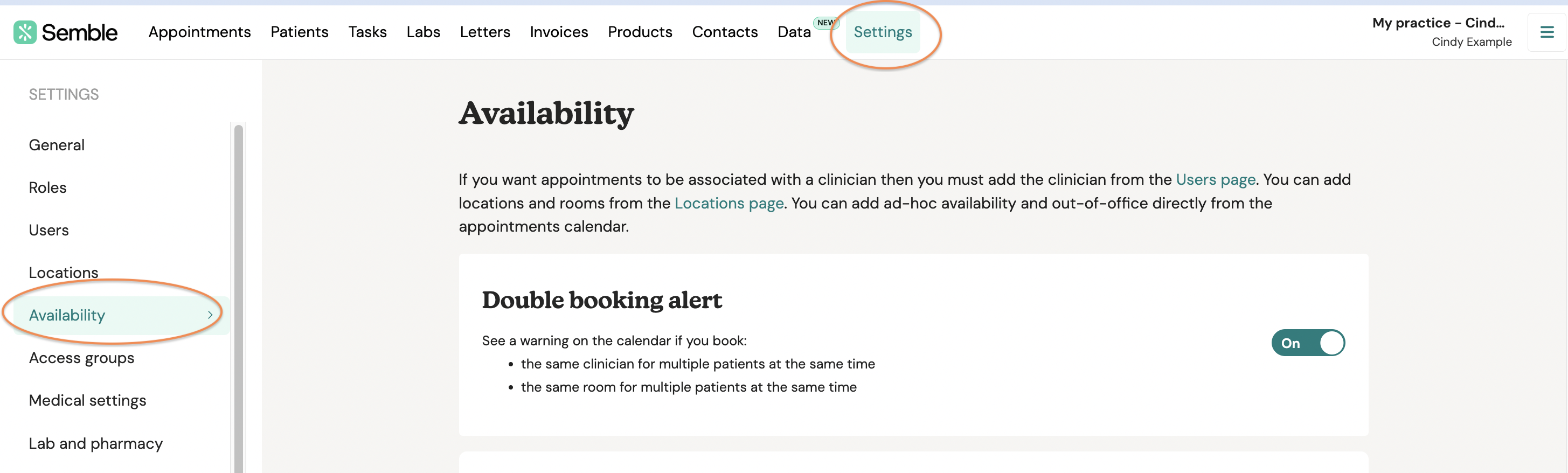Open the Appointments menu
The width and height of the screenshot is (1568, 473).
pyautogui.click(x=200, y=32)
